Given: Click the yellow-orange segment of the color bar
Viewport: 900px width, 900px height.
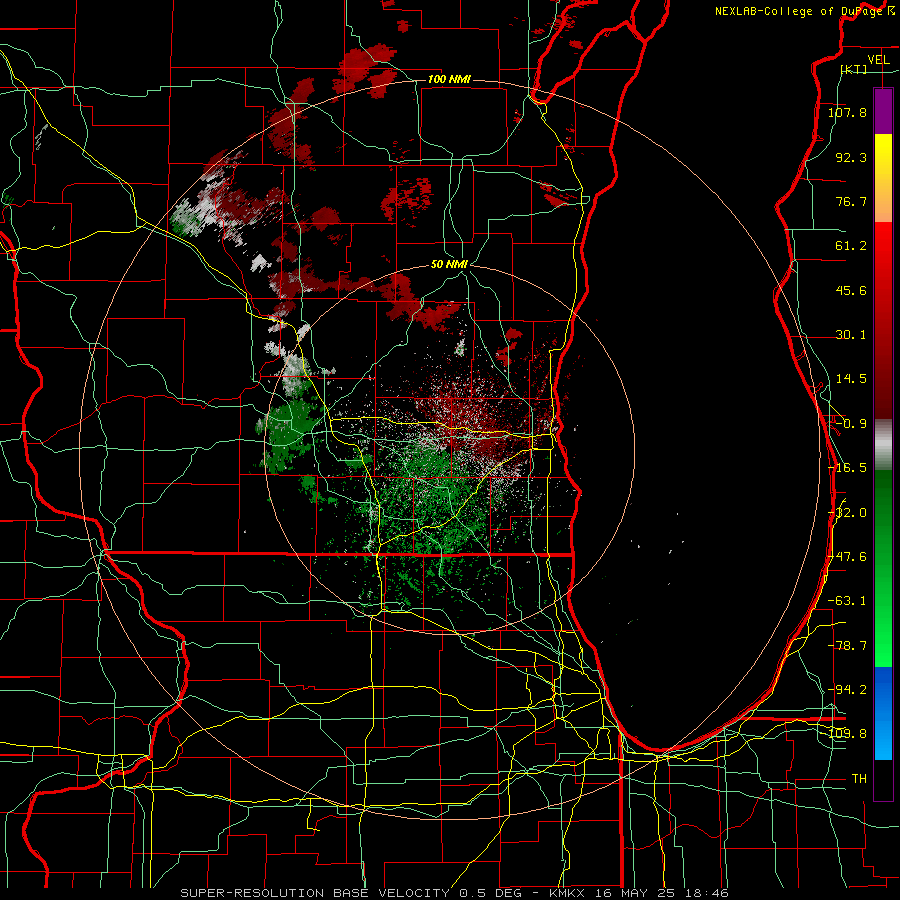Looking at the screenshot, I should [883, 178].
